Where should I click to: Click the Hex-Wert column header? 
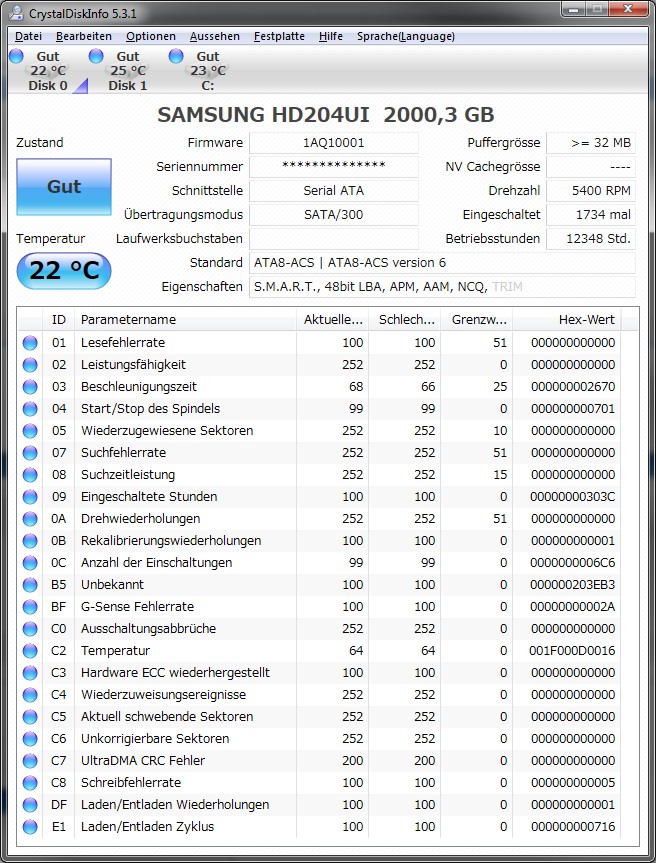[x=567, y=320]
